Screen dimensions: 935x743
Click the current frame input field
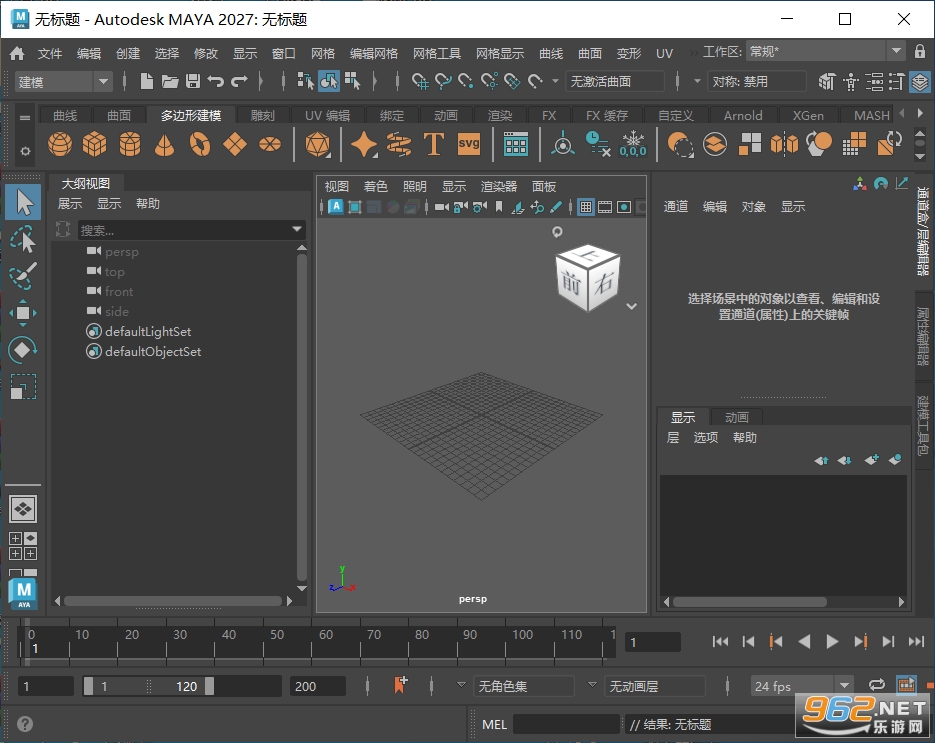pyautogui.click(x=652, y=642)
